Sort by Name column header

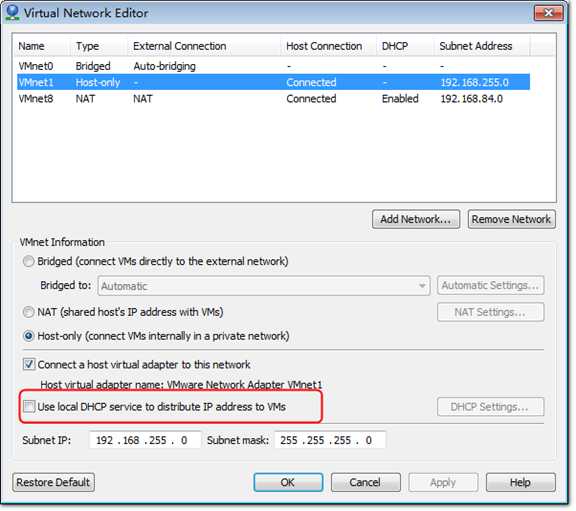coord(41,46)
